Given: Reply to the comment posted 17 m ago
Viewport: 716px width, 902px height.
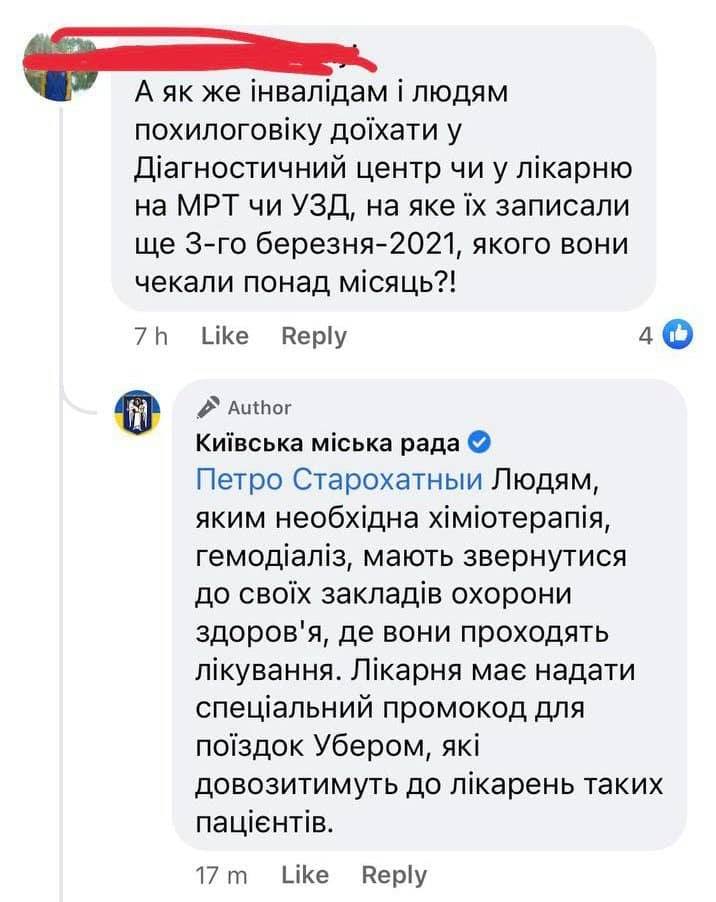Looking at the screenshot, I should 393,875.
